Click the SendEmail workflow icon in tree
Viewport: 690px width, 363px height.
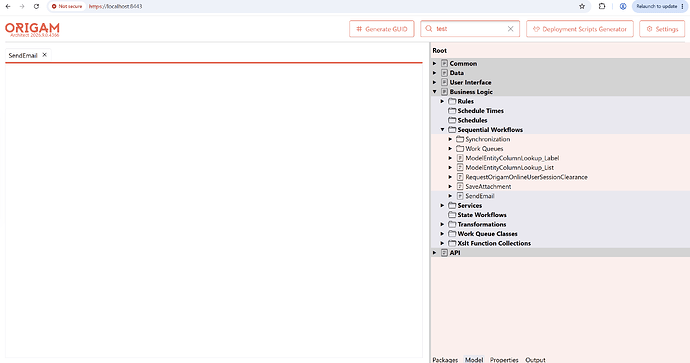pos(460,196)
